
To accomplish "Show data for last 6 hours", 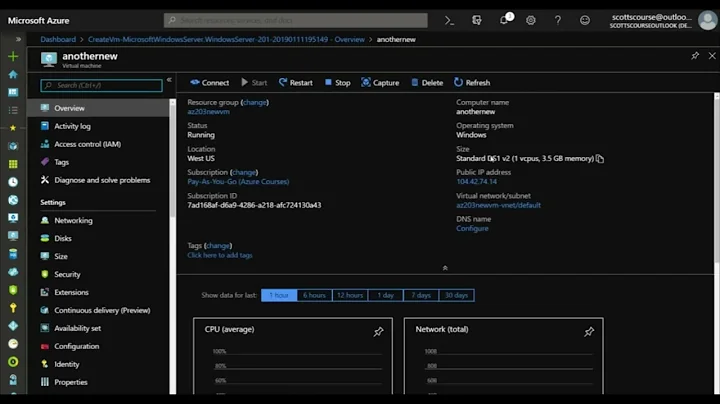I will (315, 295).
